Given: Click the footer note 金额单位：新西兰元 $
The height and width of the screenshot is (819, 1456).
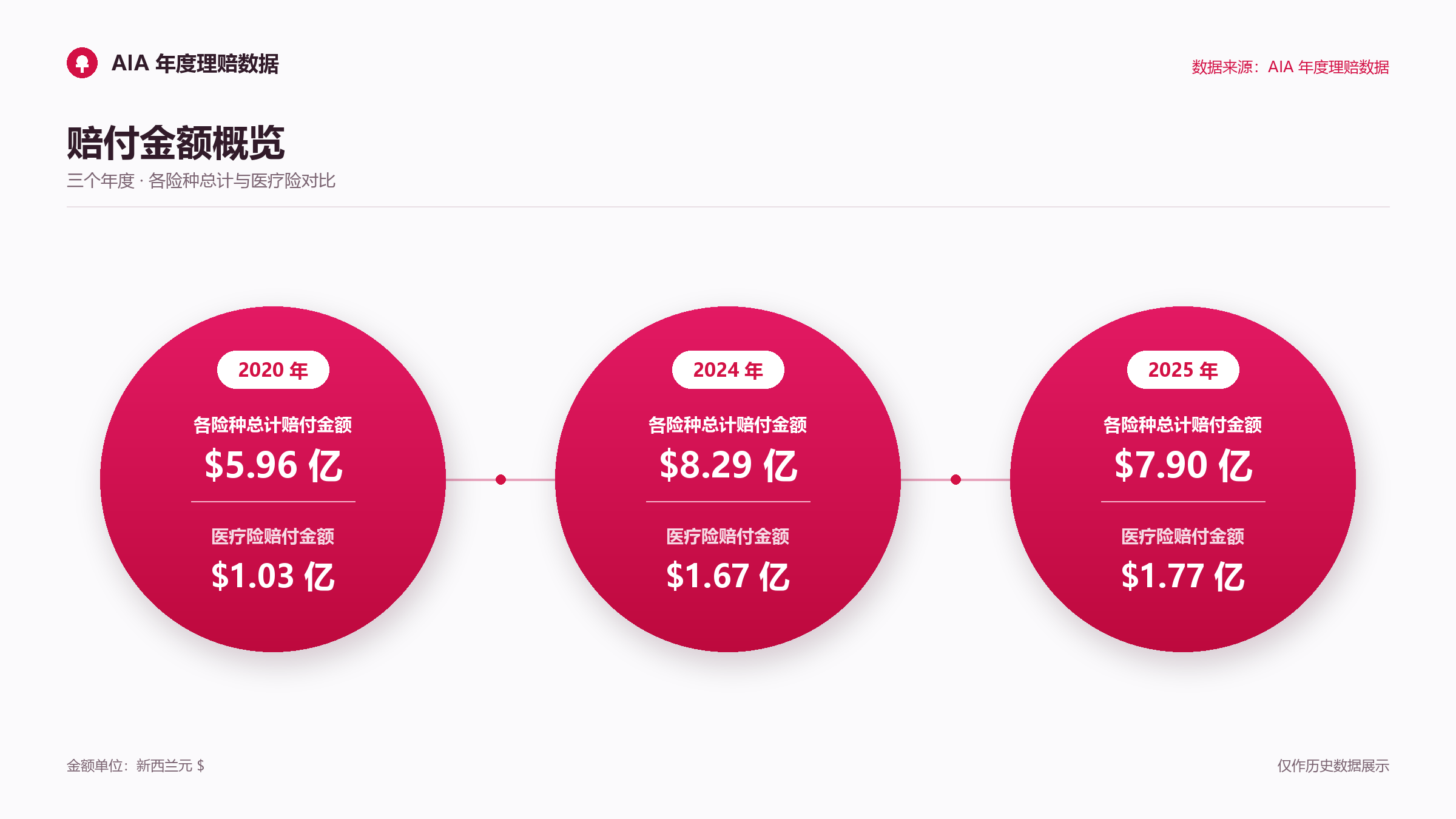Looking at the screenshot, I should 135,766.
